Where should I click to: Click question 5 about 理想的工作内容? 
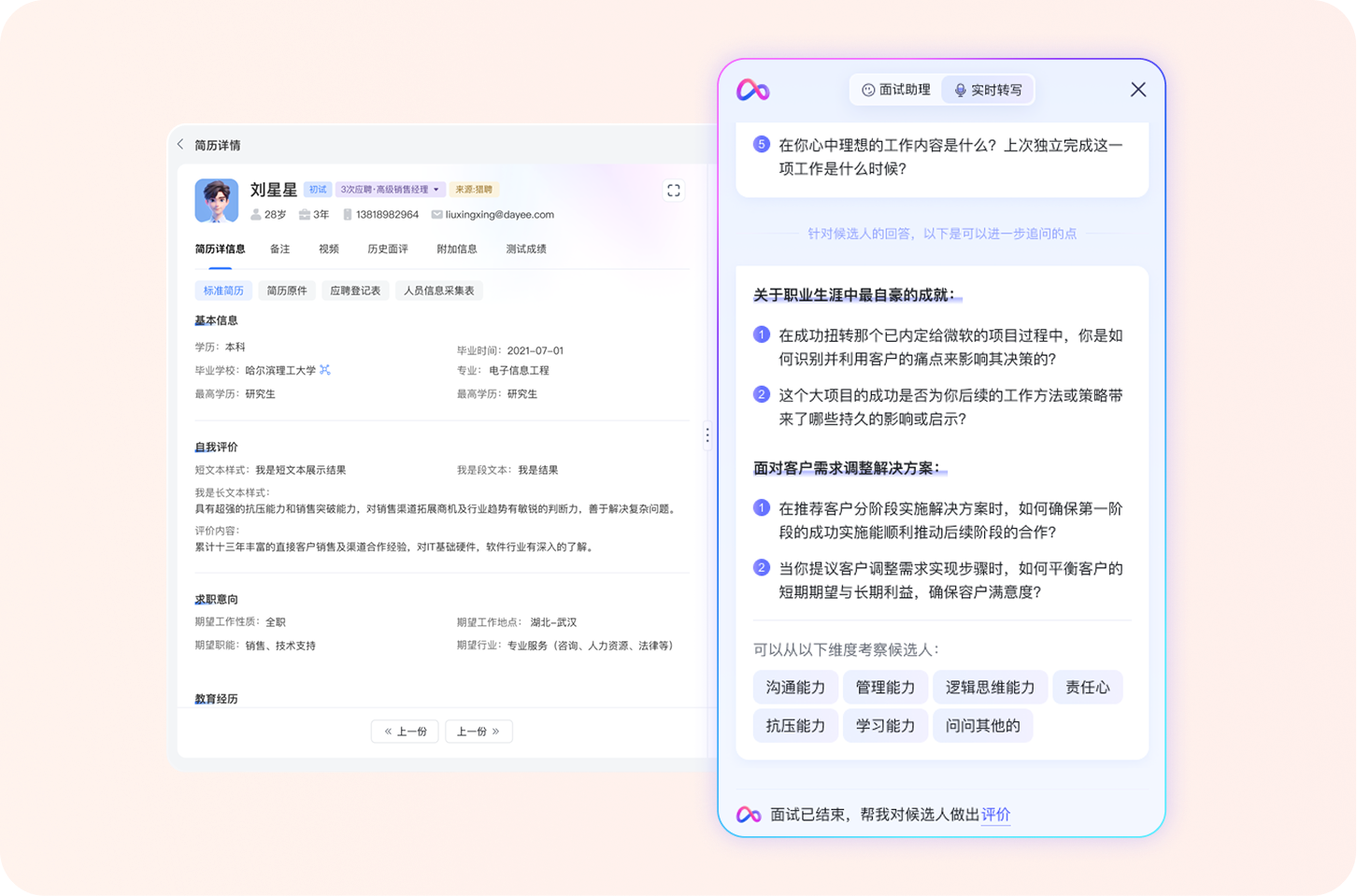(x=950, y=157)
